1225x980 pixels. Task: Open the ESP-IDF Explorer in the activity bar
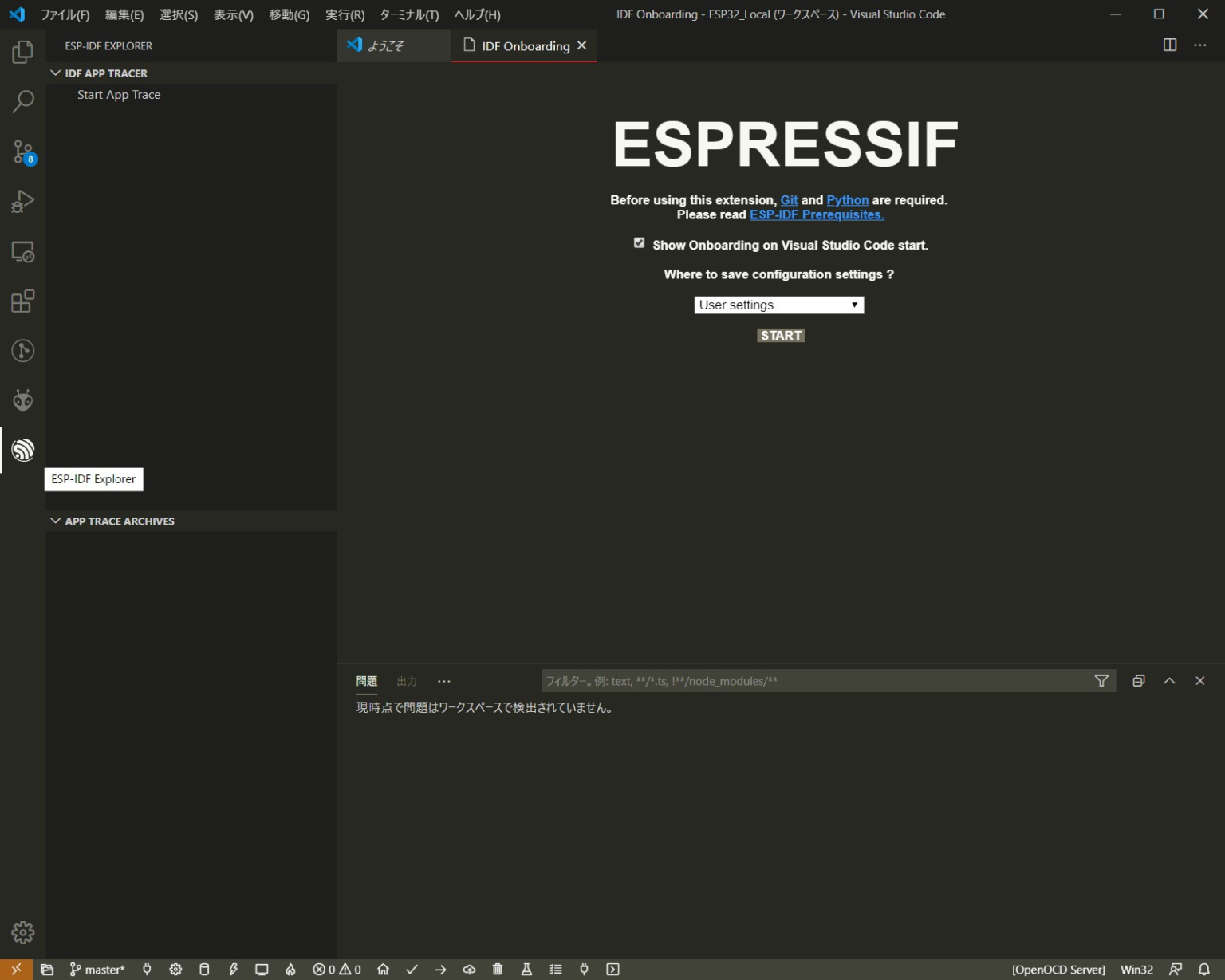[x=23, y=451]
